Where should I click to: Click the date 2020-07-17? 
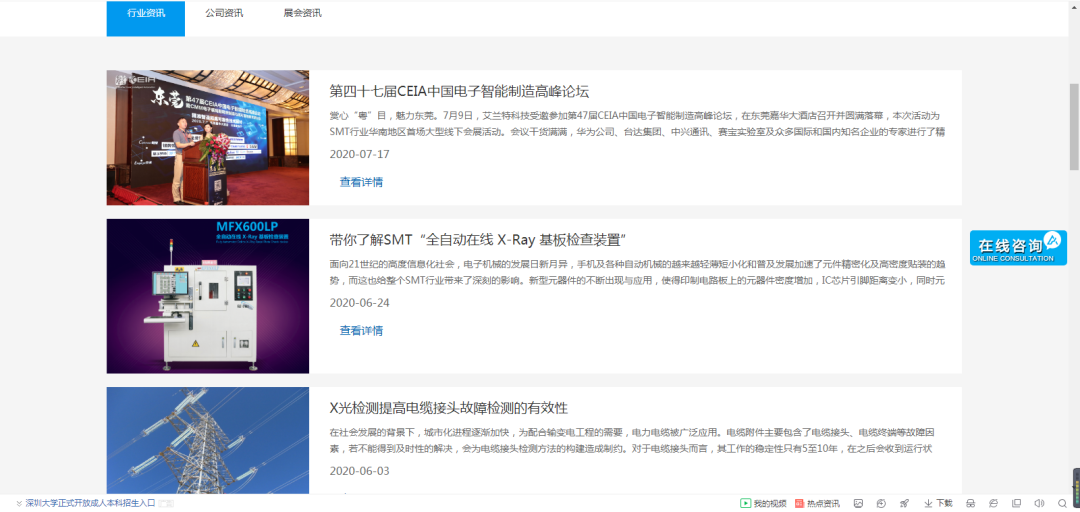coord(360,154)
